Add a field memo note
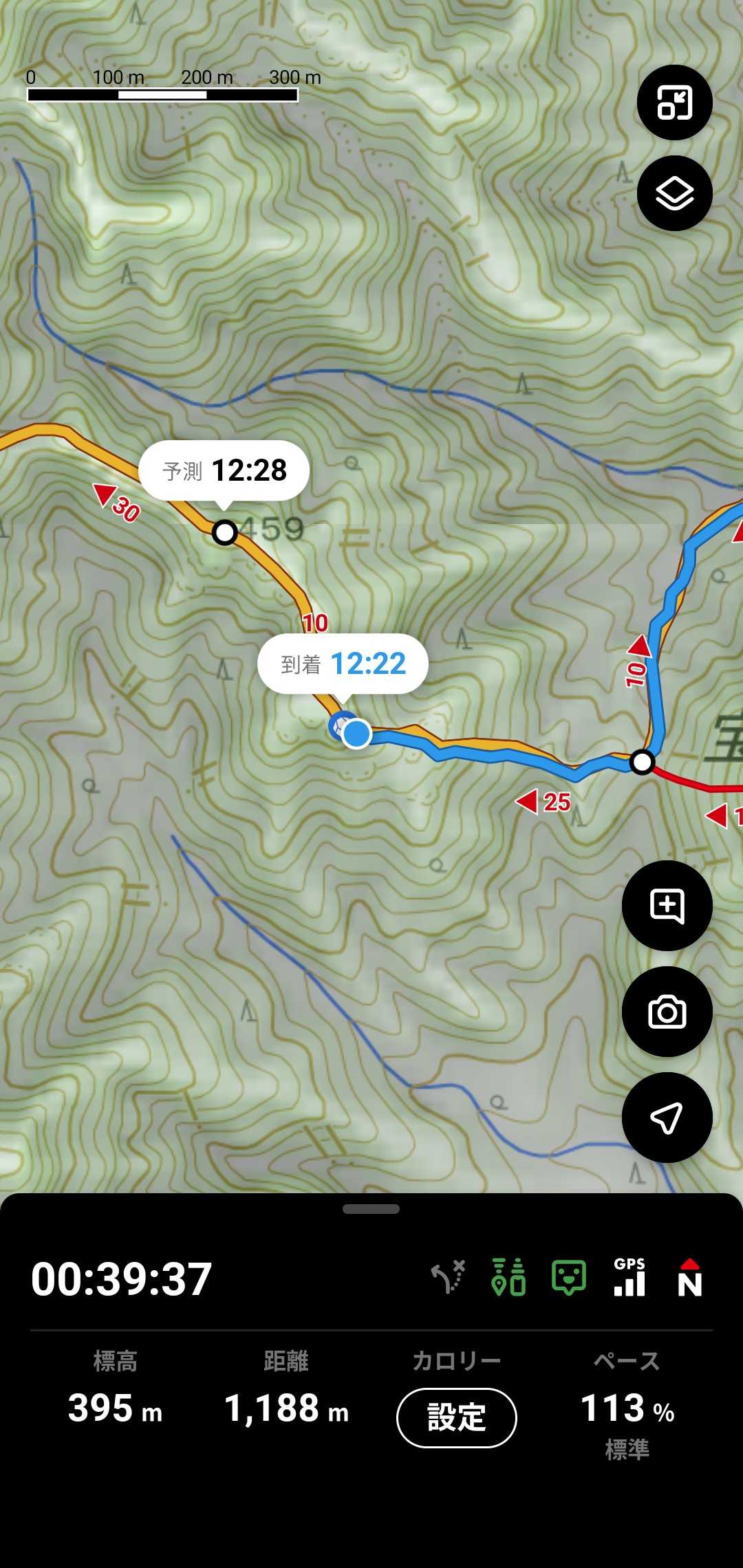The width and height of the screenshot is (743, 1568). pyautogui.click(x=667, y=906)
